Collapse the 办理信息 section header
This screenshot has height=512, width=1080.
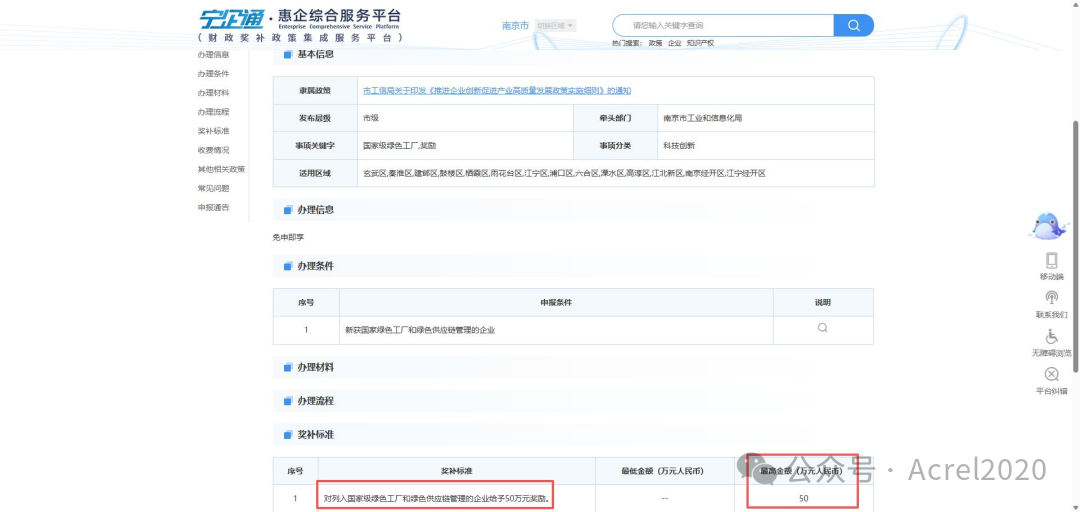coord(574,209)
